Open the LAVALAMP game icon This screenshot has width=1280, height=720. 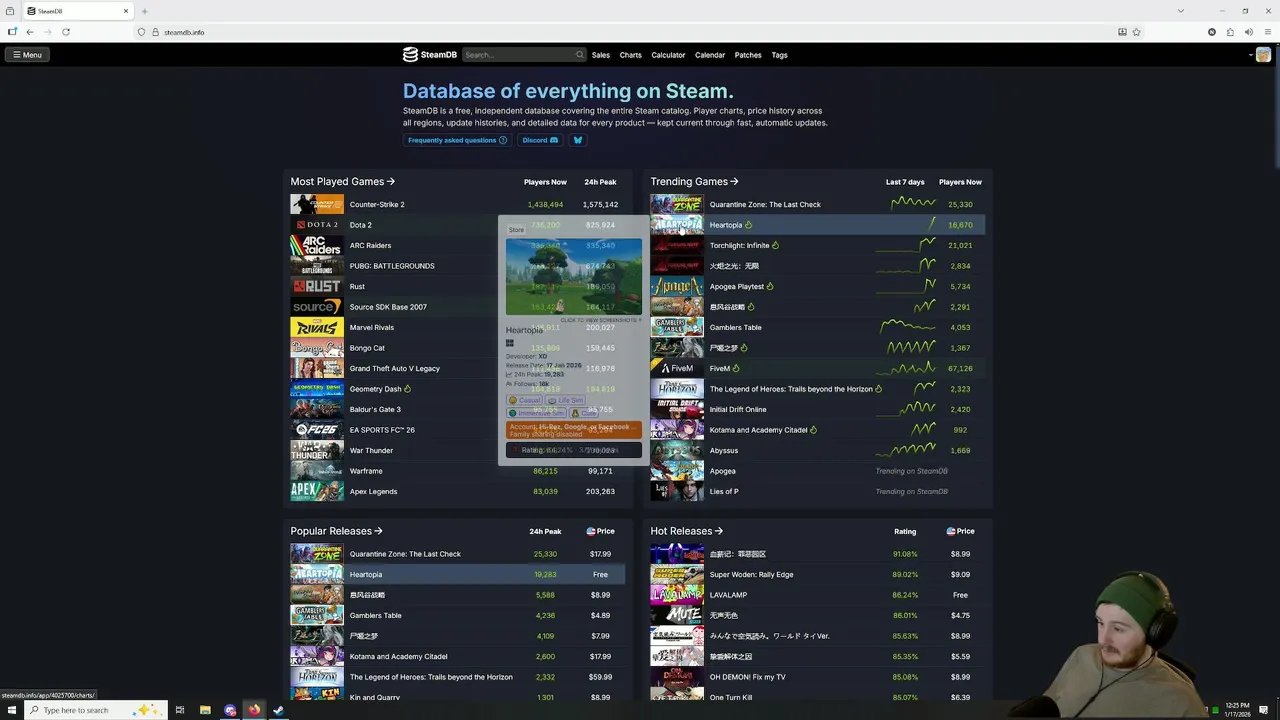pyautogui.click(x=677, y=595)
